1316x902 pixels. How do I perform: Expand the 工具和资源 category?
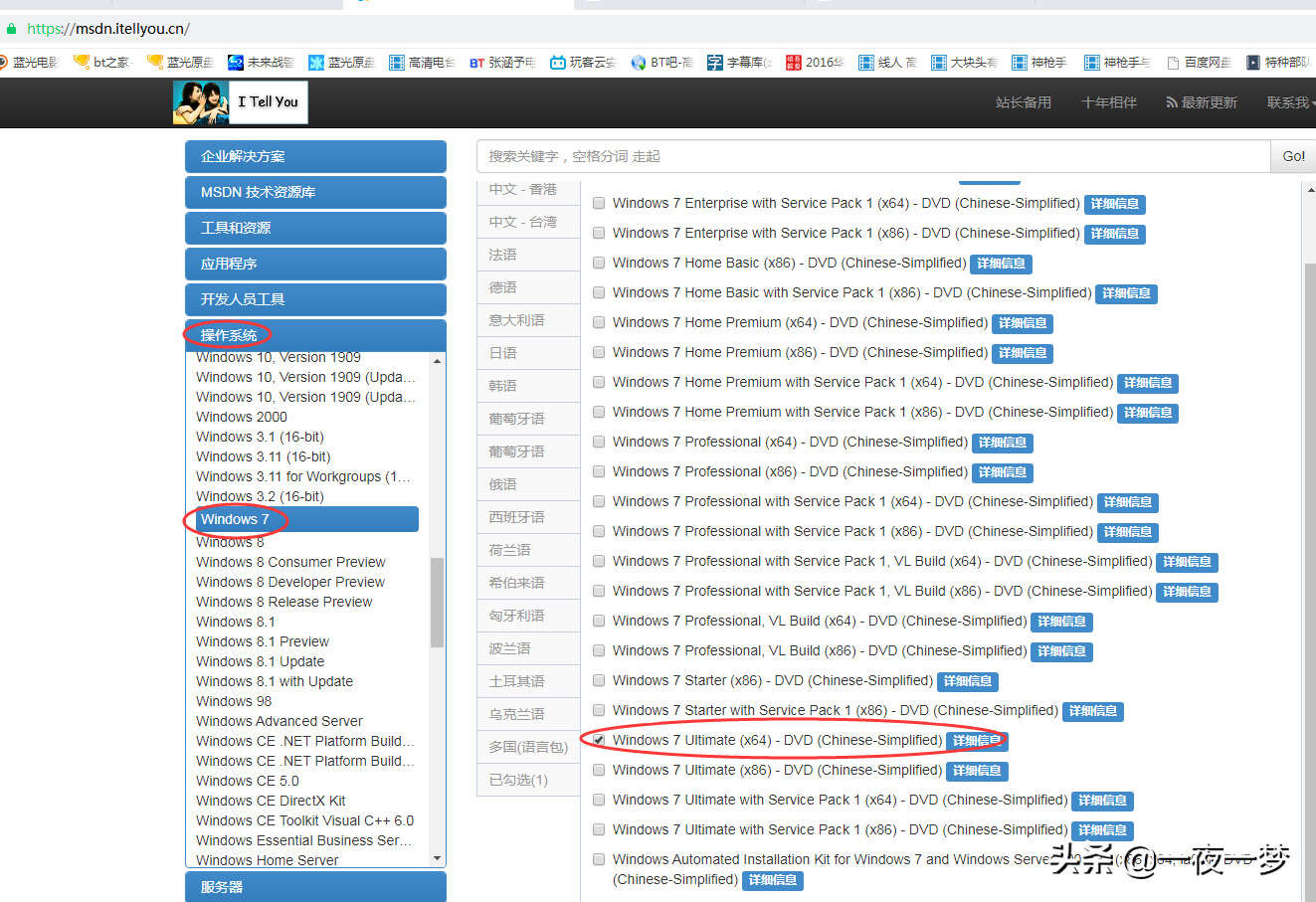[315, 228]
